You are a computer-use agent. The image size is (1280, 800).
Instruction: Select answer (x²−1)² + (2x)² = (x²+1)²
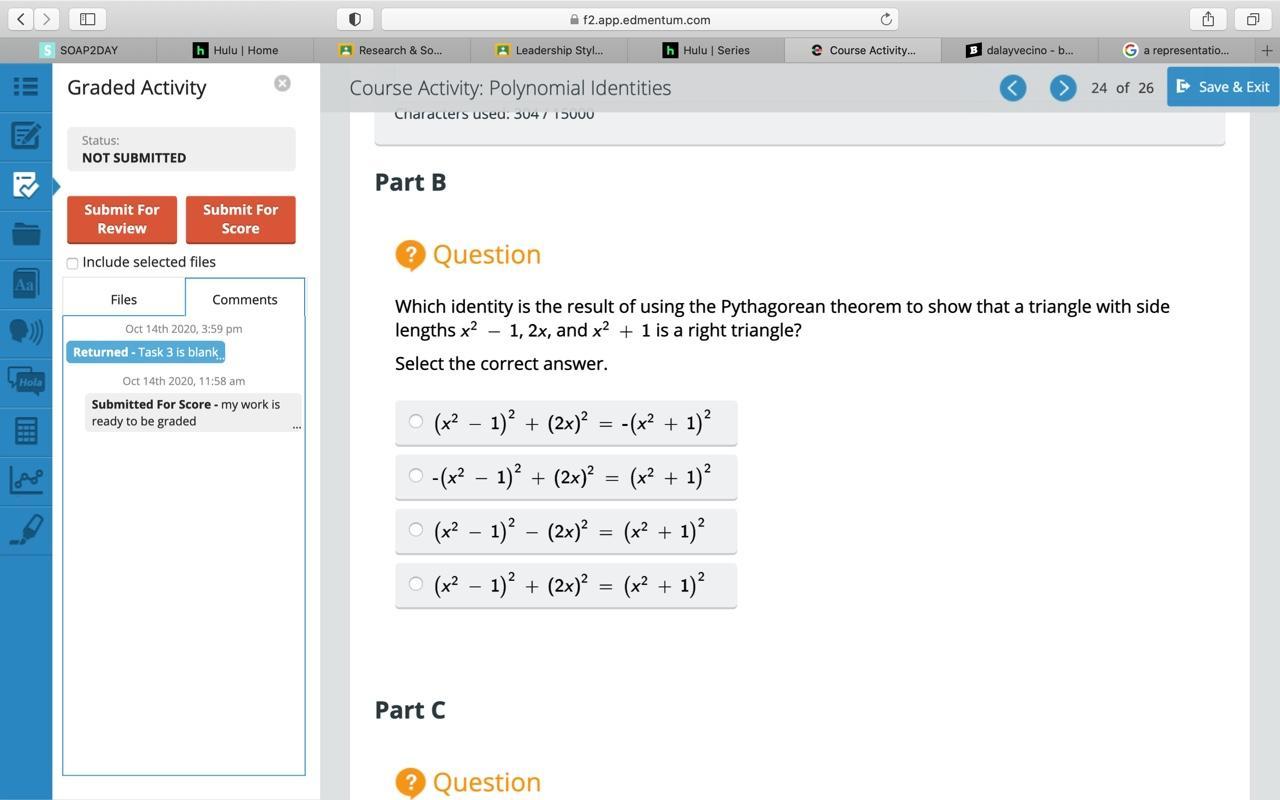click(566, 585)
